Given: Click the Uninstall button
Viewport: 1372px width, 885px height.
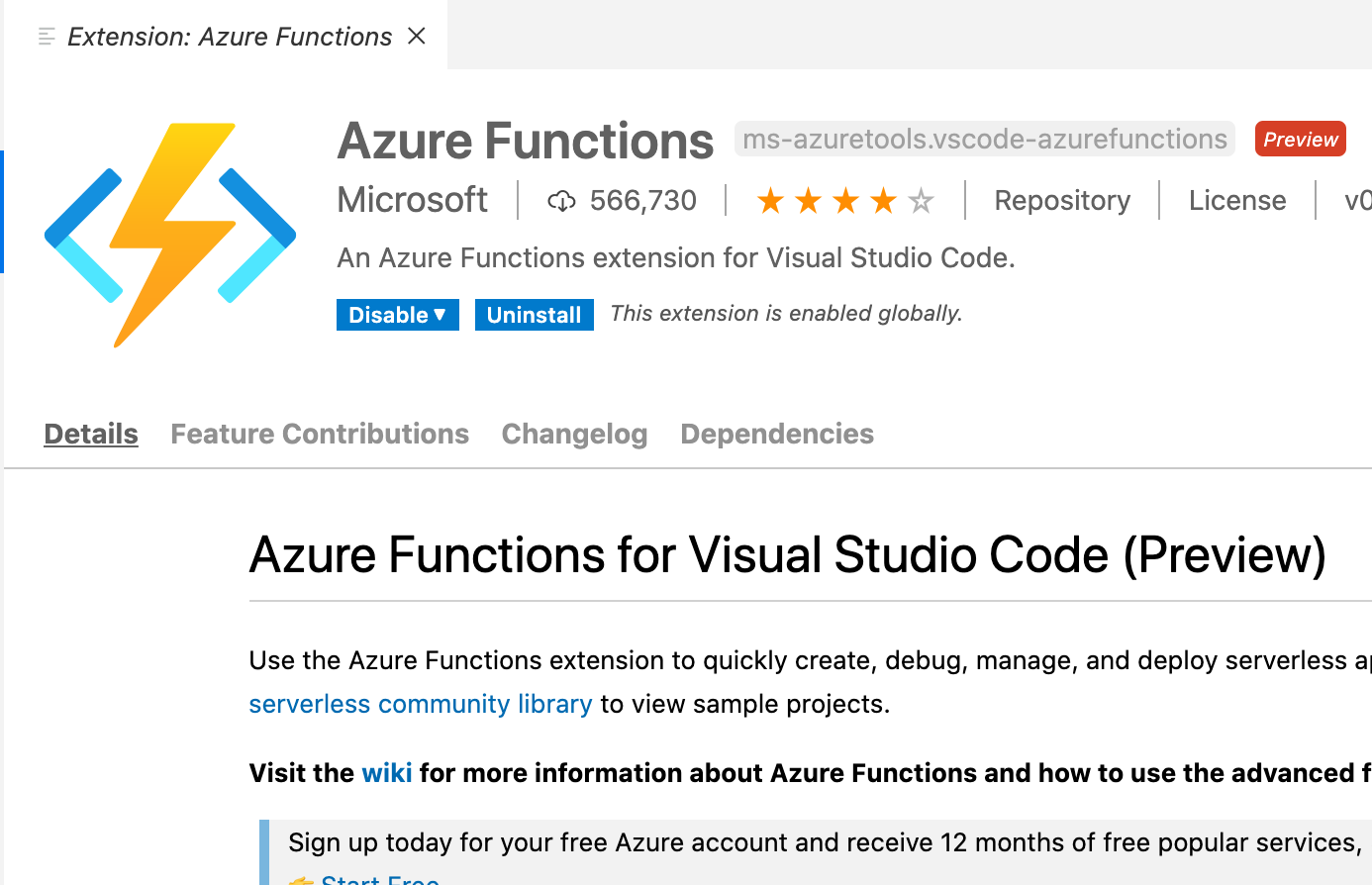Looking at the screenshot, I should (x=534, y=314).
